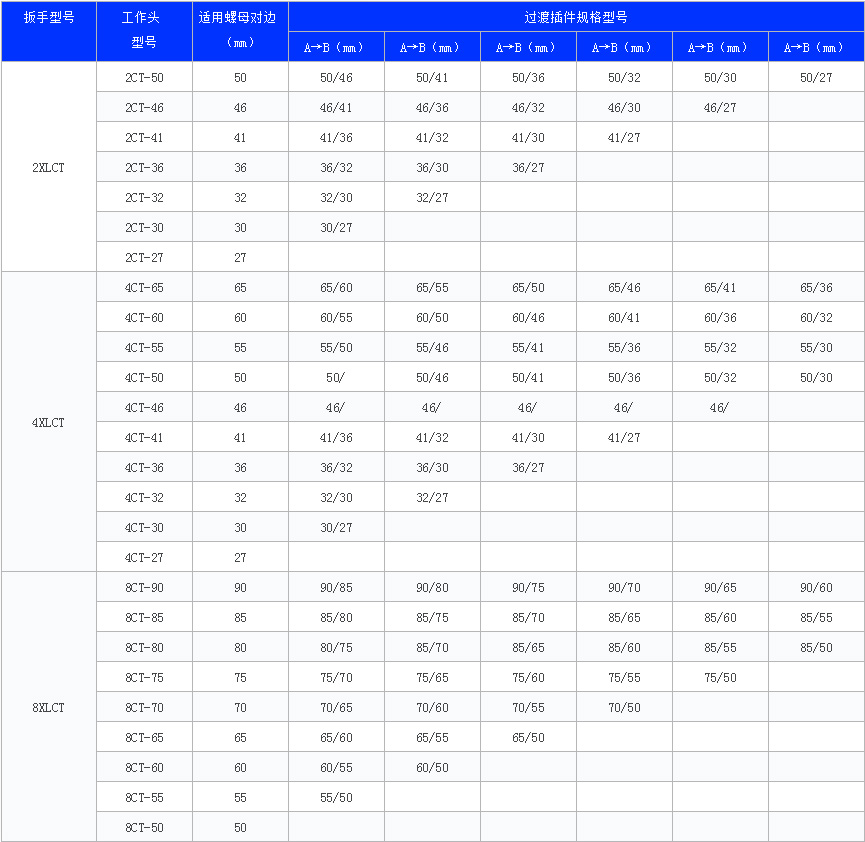Click the 50/27 adapter cell
Image resolution: width=865 pixels, height=842 pixels.
point(816,77)
